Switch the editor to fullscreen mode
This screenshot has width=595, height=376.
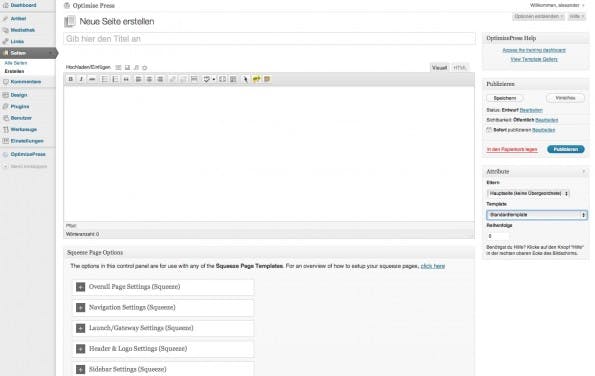click(x=223, y=79)
